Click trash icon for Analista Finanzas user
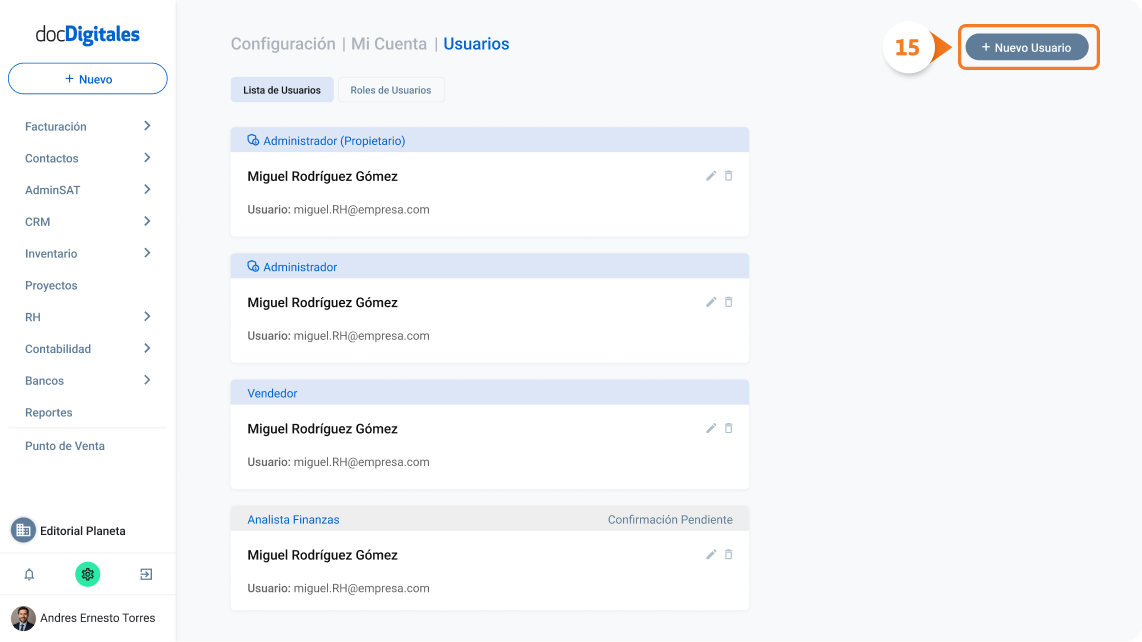This screenshot has height=642, width=1142. click(728, 555)
